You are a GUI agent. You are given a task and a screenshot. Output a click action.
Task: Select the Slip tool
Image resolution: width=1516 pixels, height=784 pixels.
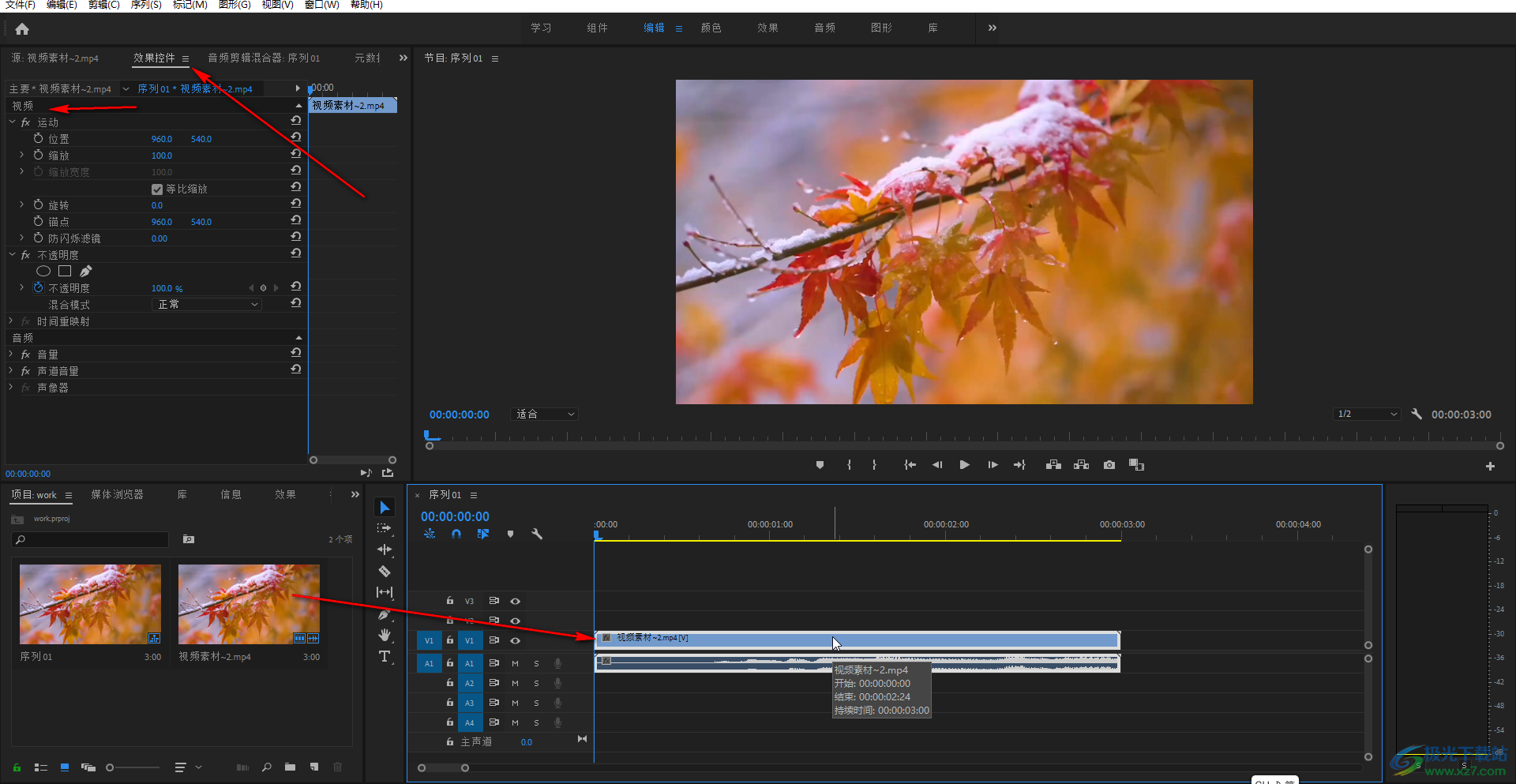pyautogui.click(x=385, y=592)
